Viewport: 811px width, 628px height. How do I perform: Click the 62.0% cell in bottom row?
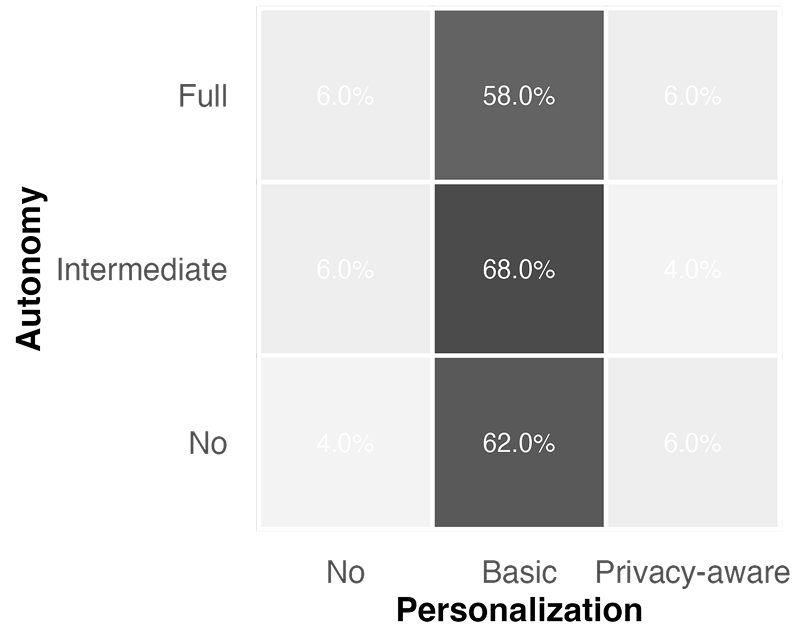click(518, 443)
